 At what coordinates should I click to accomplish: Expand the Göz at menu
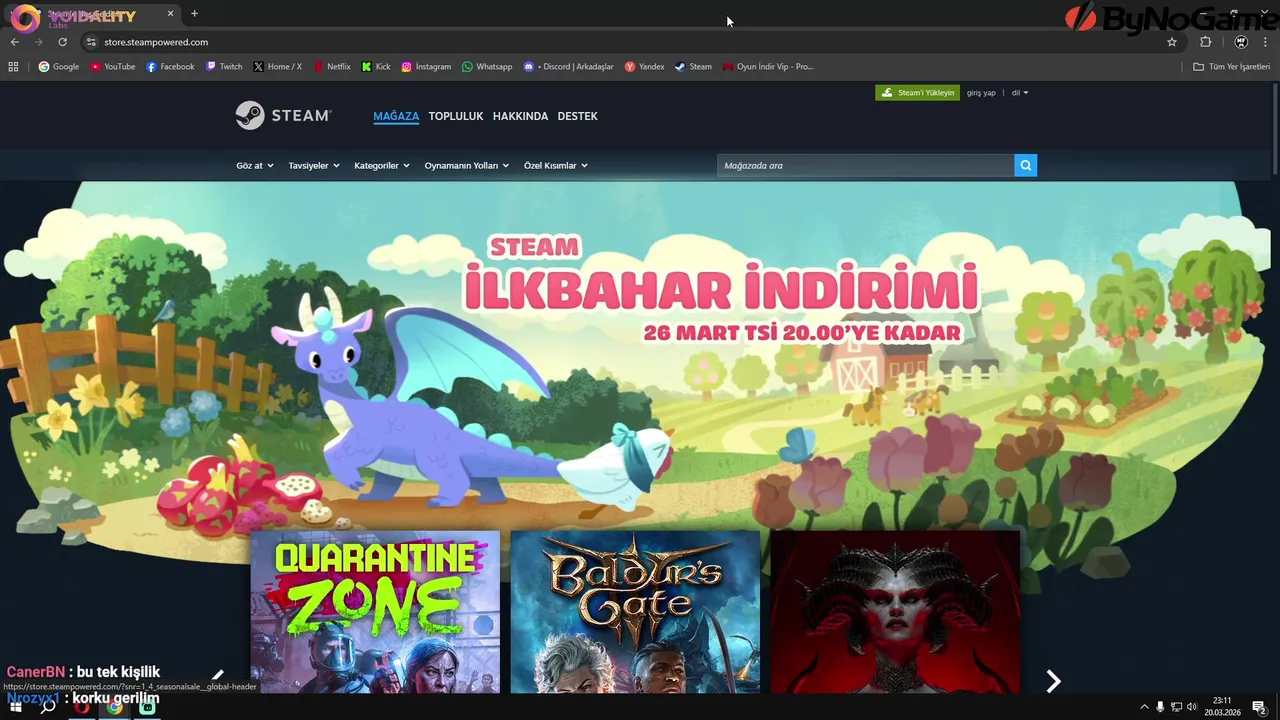[x=255, y=165]
